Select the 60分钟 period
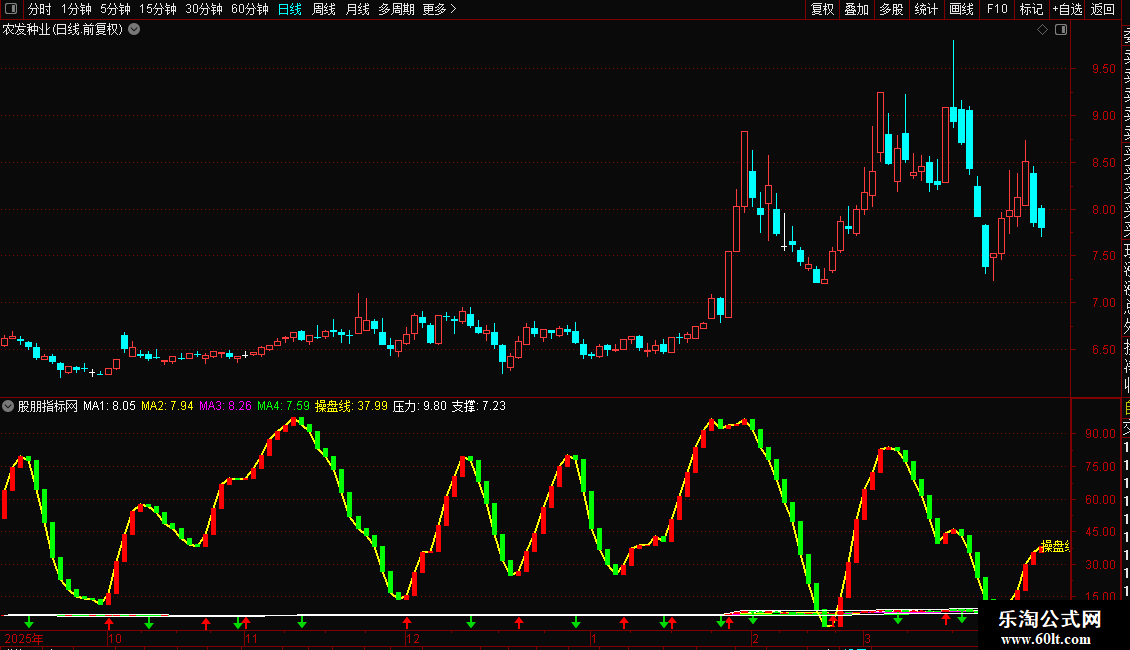Screen dimensions: 1130x650 click(250, 9)
